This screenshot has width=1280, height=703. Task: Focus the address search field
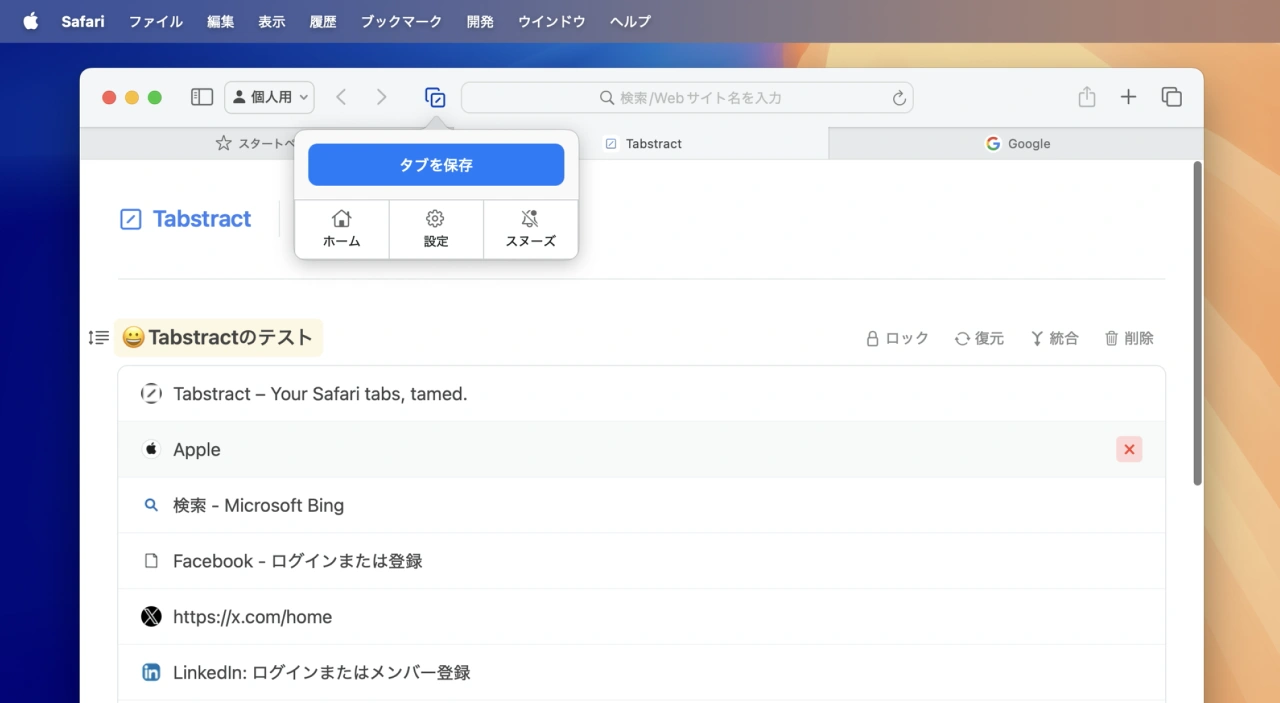[x=700, y=98]
